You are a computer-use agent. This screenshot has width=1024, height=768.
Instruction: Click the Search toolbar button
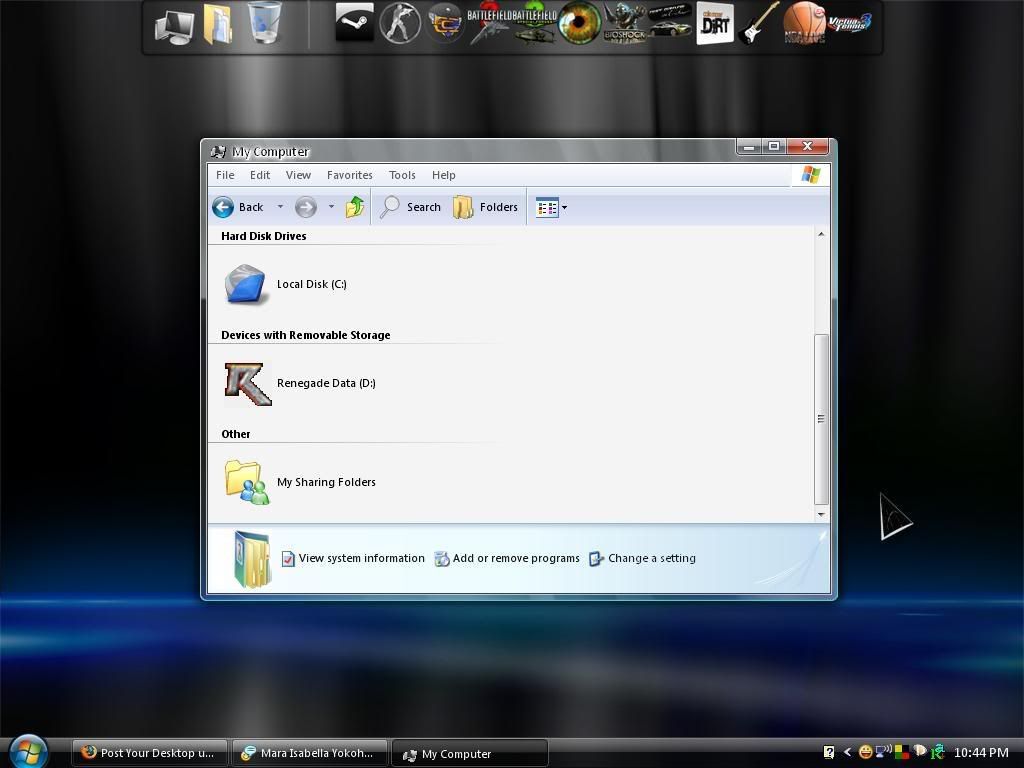pos(411,207)
